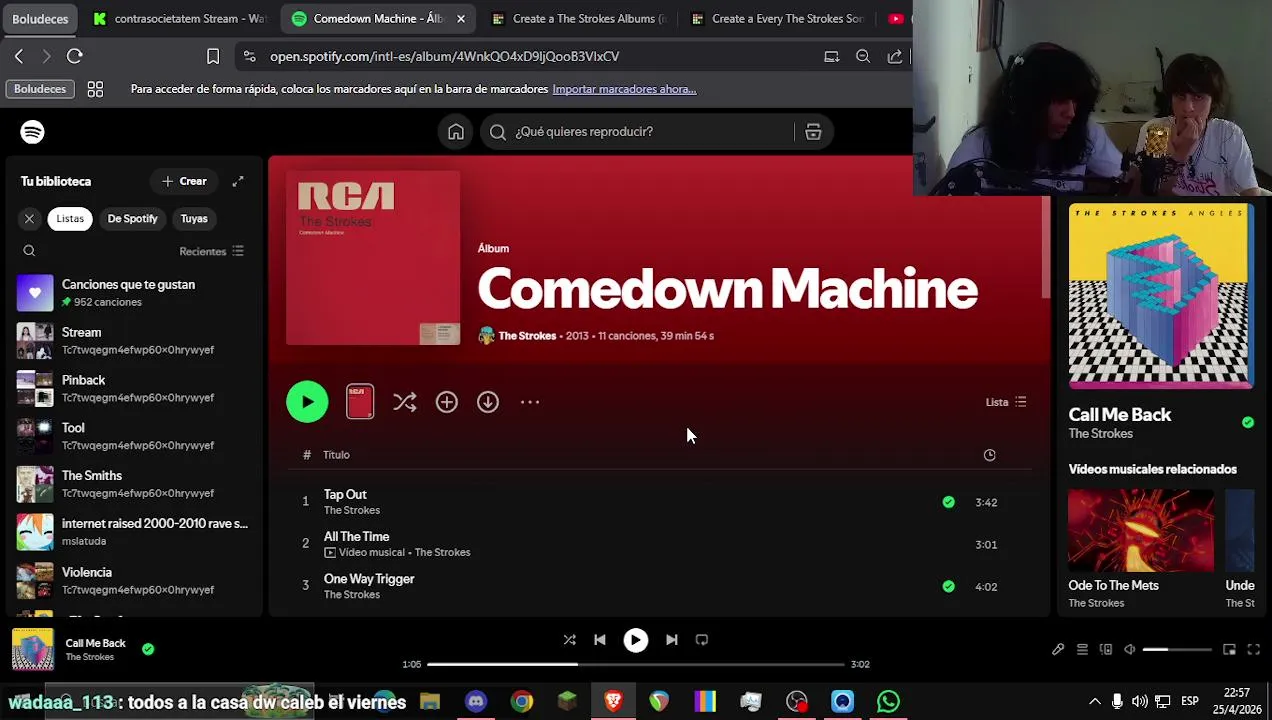Click the Spotify logo icon
Image resolution: width=1272 pixels, height=720 pixels.
(x=32, y=132)
